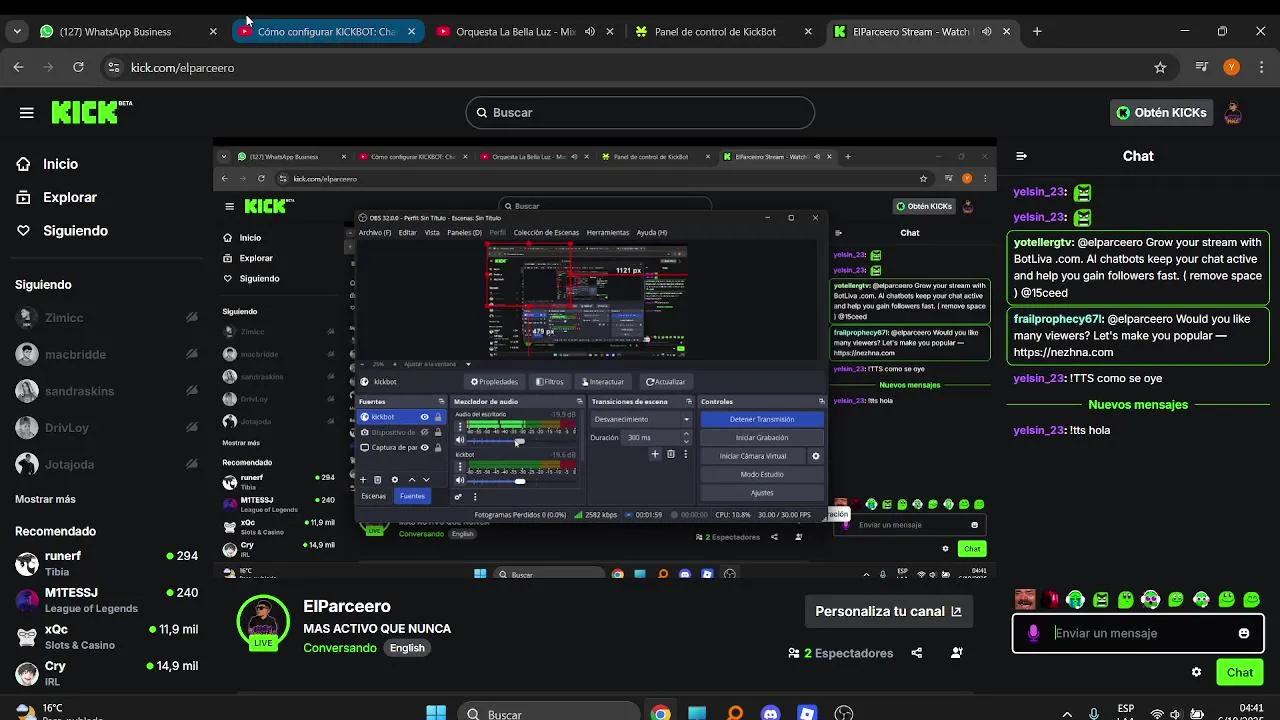Click Personaliza tu canal button
The height and width of the screenshot is (720, 1280).
[x=888, y=611]
